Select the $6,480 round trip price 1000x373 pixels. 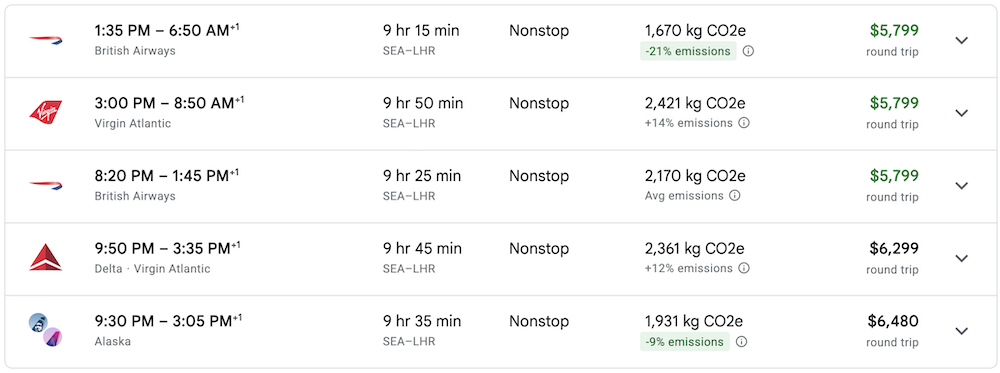(x=893, y=321)
